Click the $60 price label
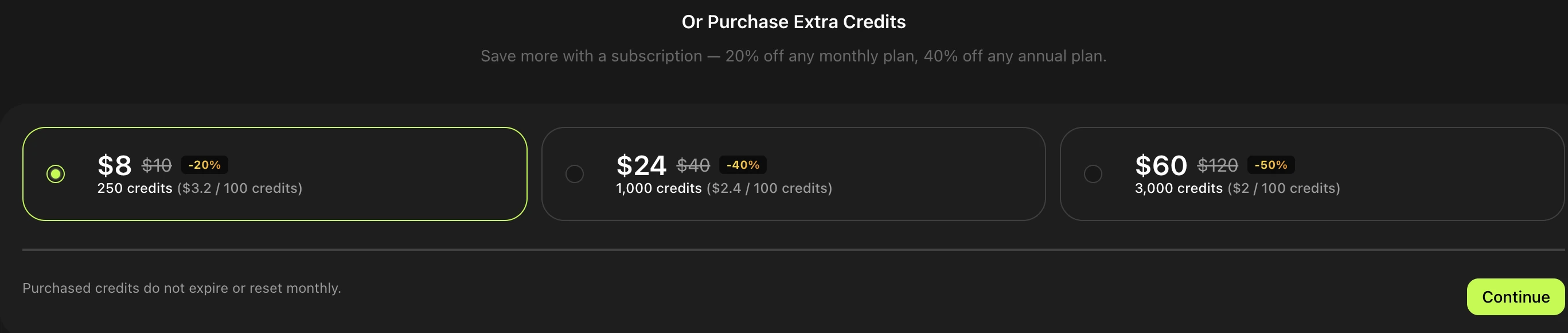1568x333 pixels. pos(1161,165)
